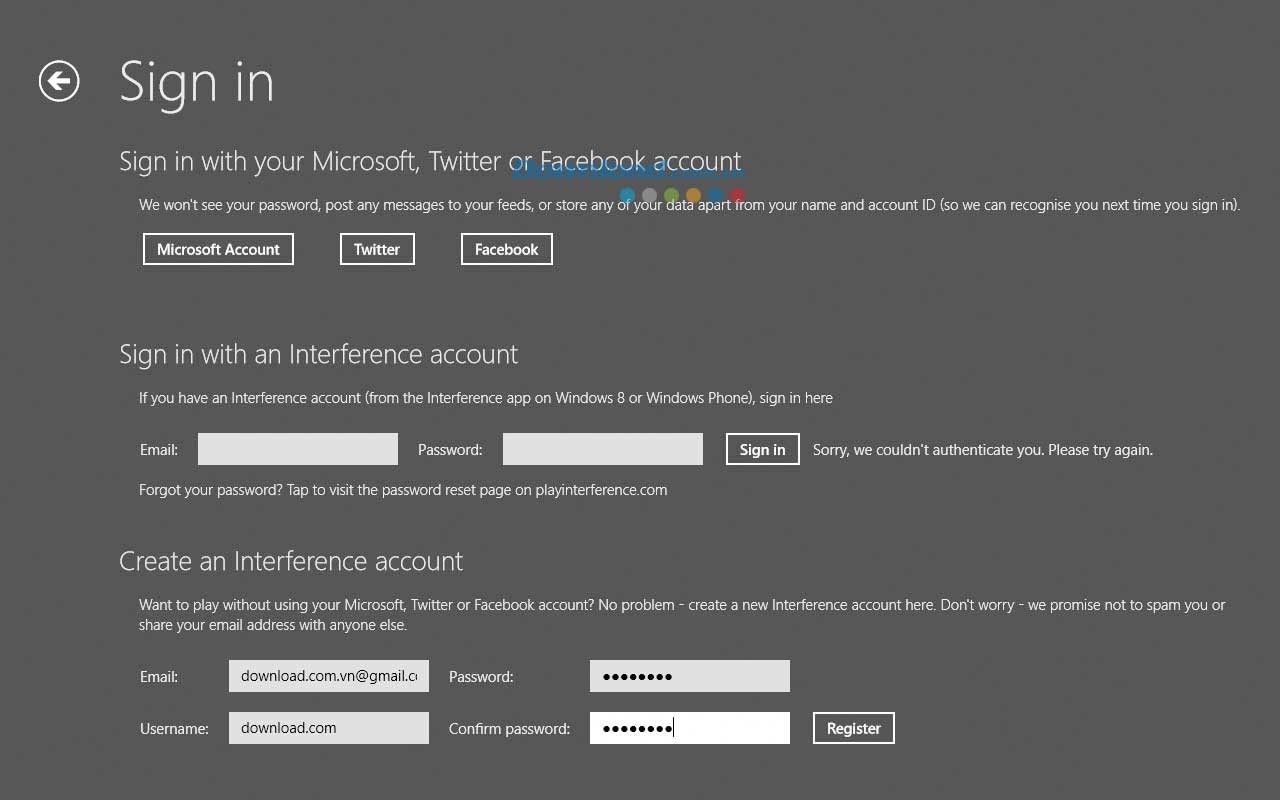Sign in using the Twitter button

377,248
